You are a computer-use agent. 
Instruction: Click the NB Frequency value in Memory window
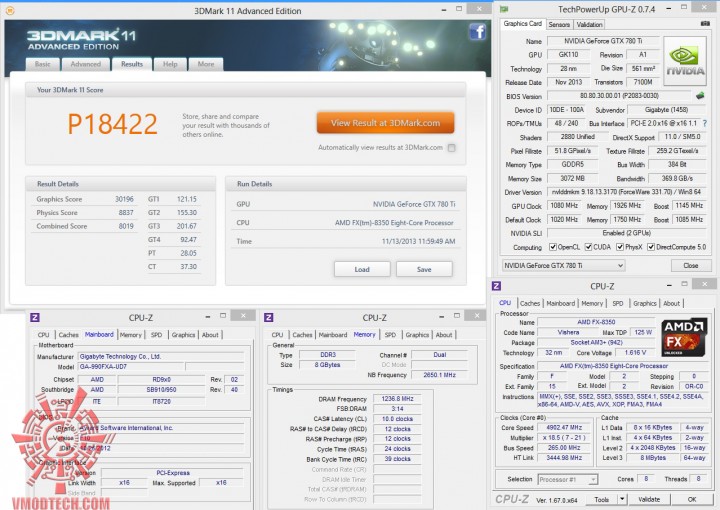(x=439, y=375)
